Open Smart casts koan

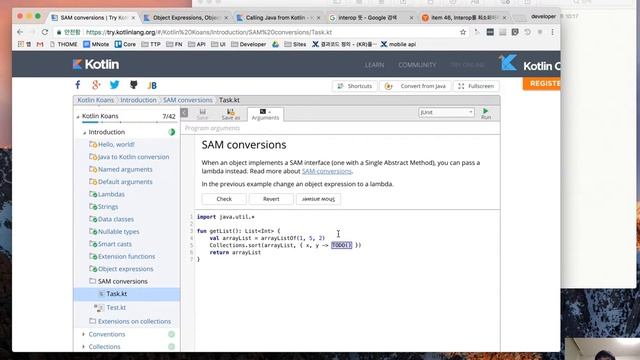115,244
